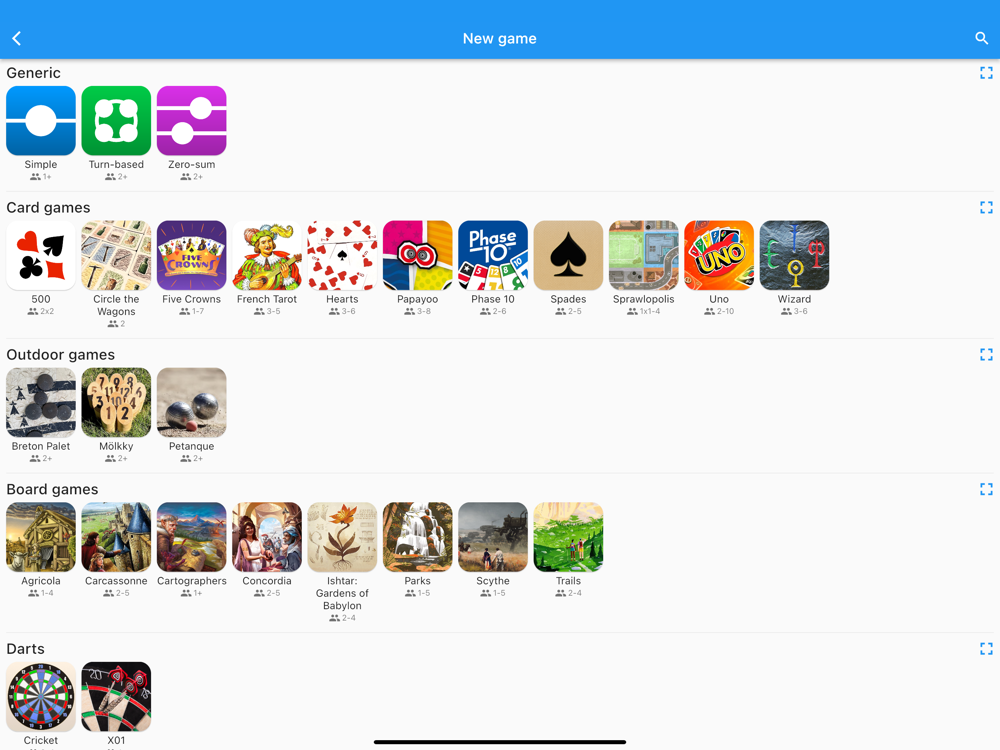Go back using the top-left arrow
This screenshot has height=750, width=1000.
17,38
